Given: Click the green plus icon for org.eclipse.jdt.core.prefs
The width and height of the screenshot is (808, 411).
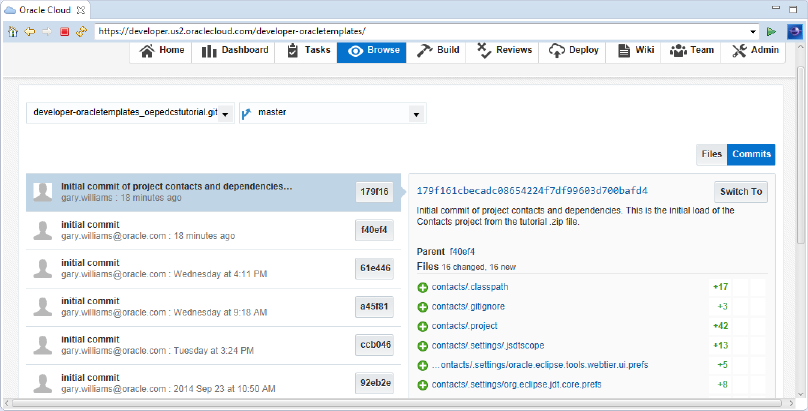Looking at the screenshot, I should (x=423, y=385).
